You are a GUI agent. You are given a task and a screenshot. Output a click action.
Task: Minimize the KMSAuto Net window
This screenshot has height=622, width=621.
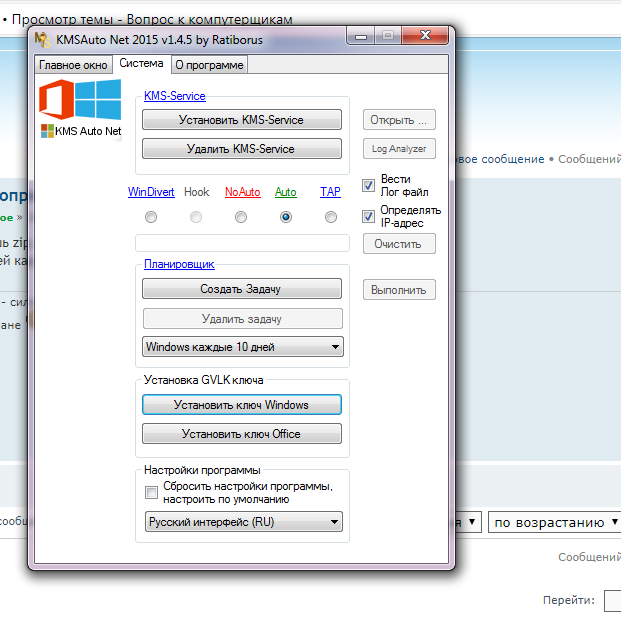(x=361, y=36)
